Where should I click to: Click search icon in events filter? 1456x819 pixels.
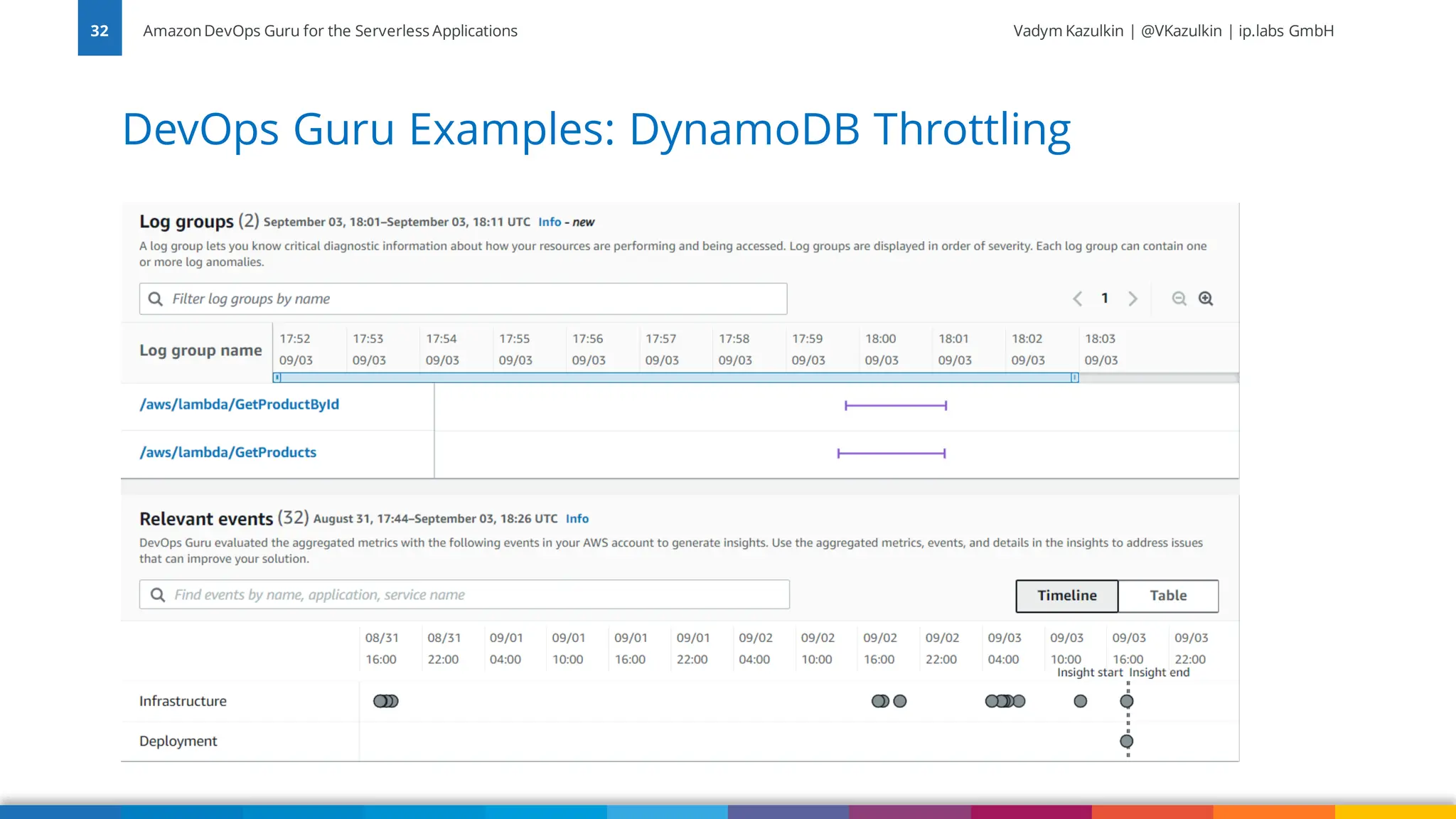coord(158,595)
